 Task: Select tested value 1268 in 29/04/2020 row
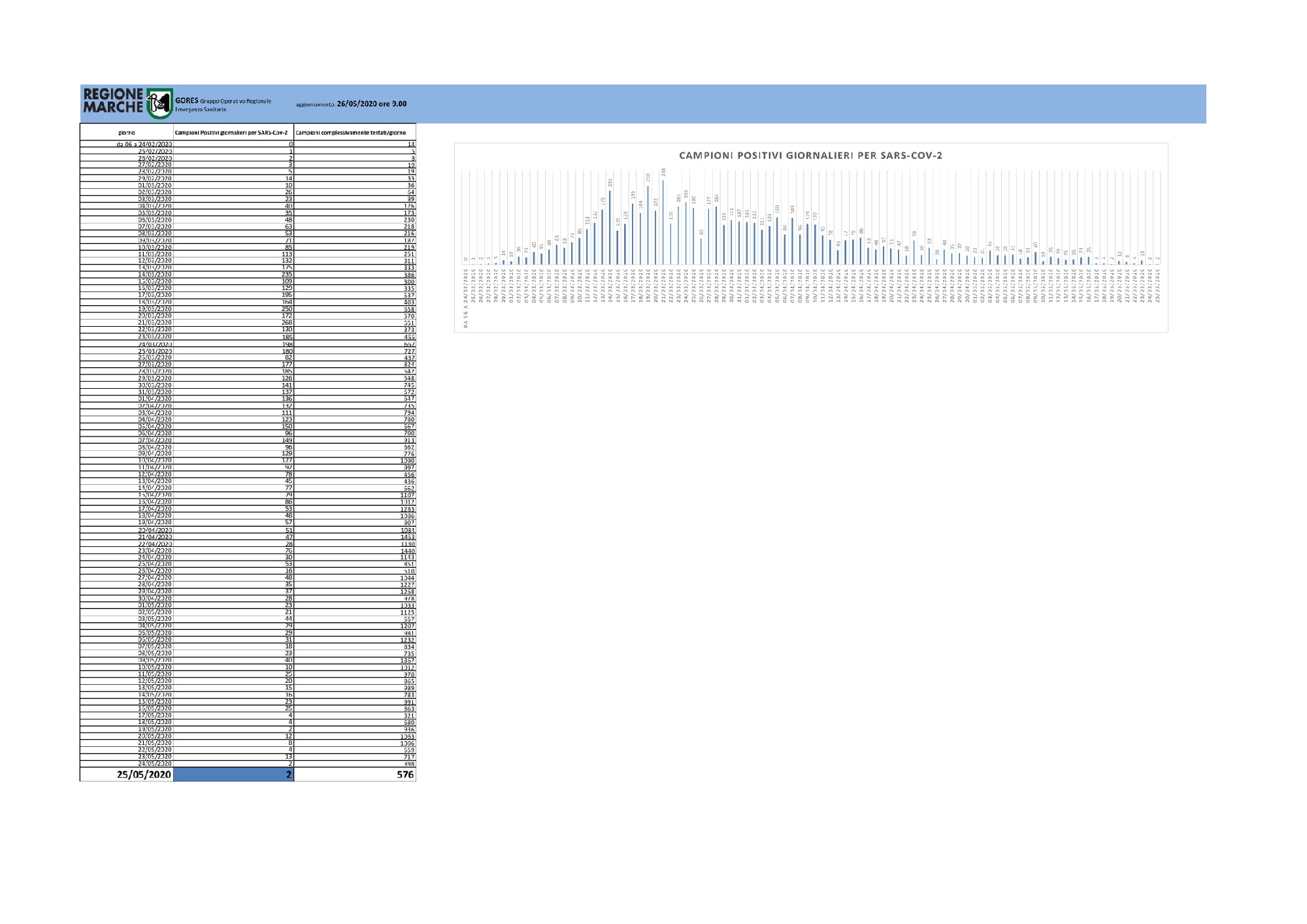tap(407, 592)
